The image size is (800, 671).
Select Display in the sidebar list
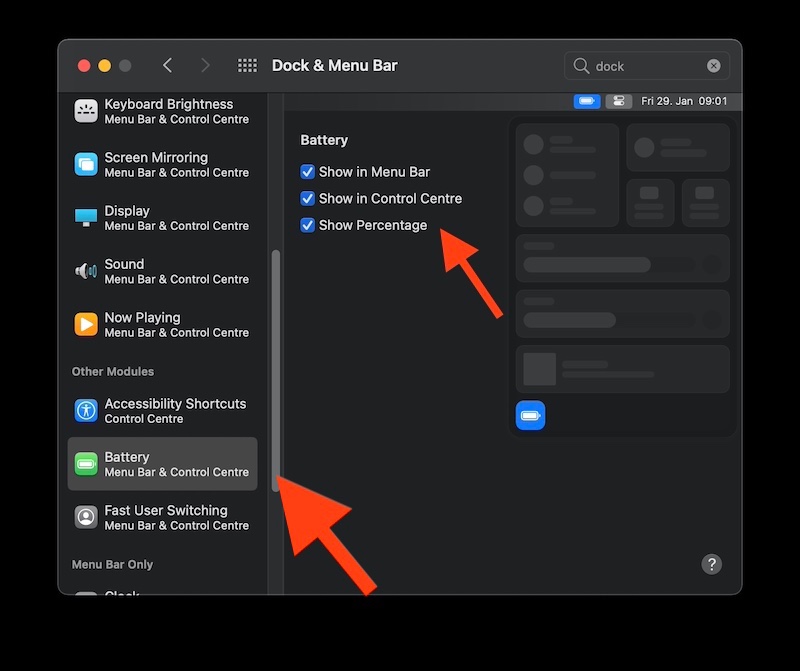point(162,218)
